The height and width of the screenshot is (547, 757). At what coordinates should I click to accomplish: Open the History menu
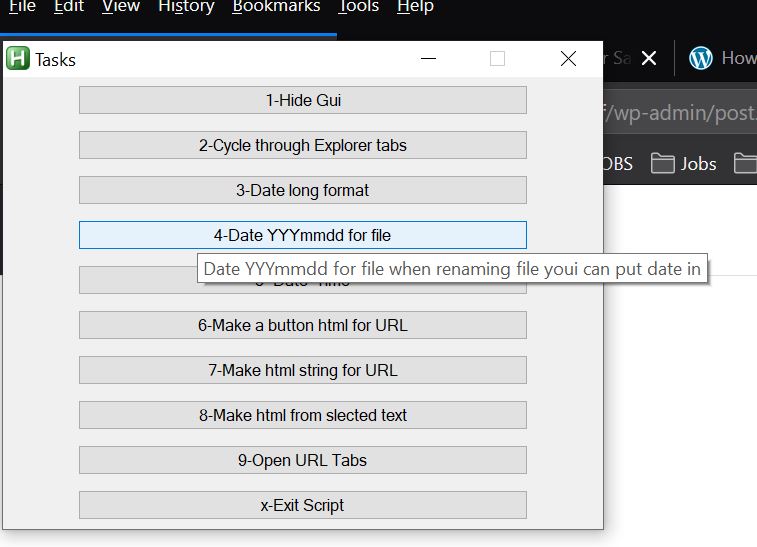pyautogui.click(x=186, y=7)
